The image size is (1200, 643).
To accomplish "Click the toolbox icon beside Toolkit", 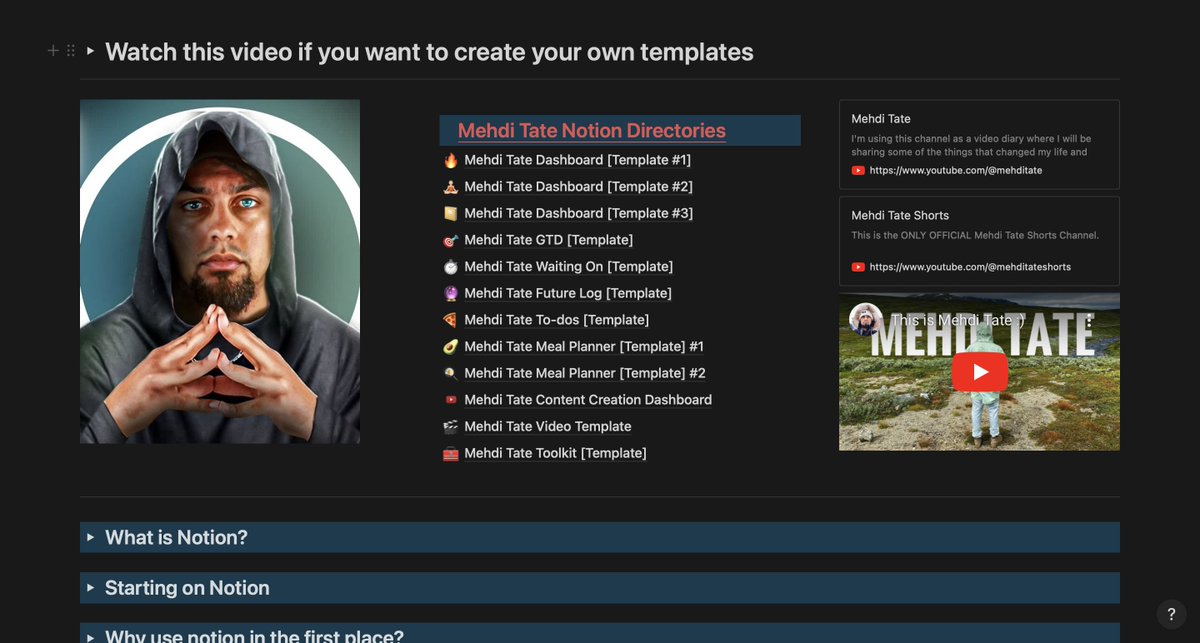I will click(450, 453).
